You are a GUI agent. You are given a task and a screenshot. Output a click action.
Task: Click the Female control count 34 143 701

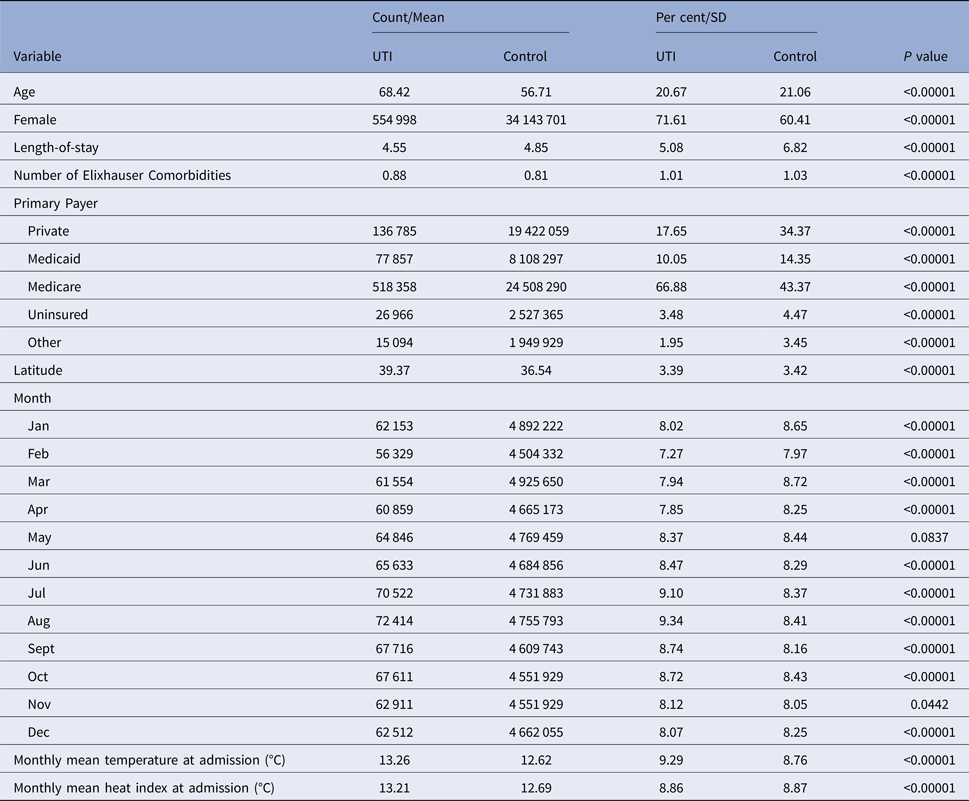point(525,120)
